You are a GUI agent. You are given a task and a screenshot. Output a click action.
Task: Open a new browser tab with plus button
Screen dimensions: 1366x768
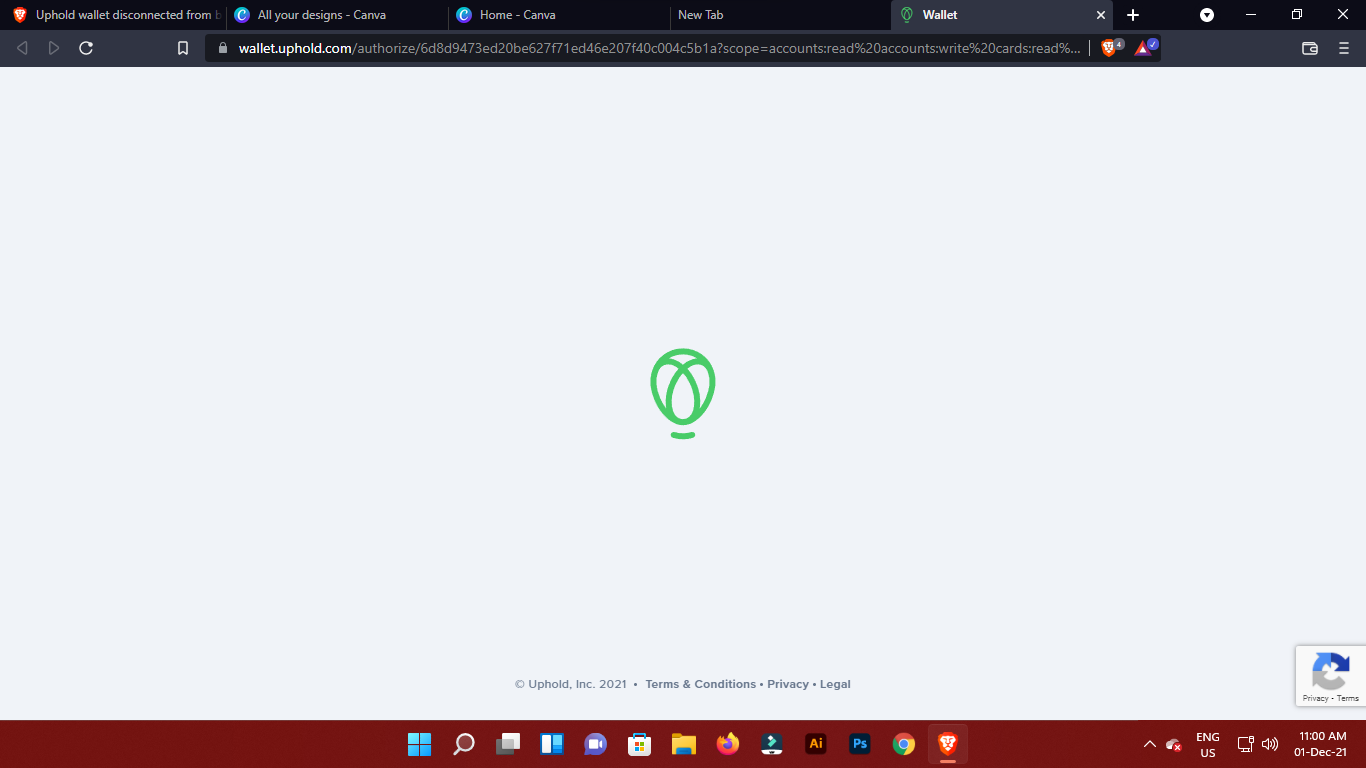tap(1133, 15)
